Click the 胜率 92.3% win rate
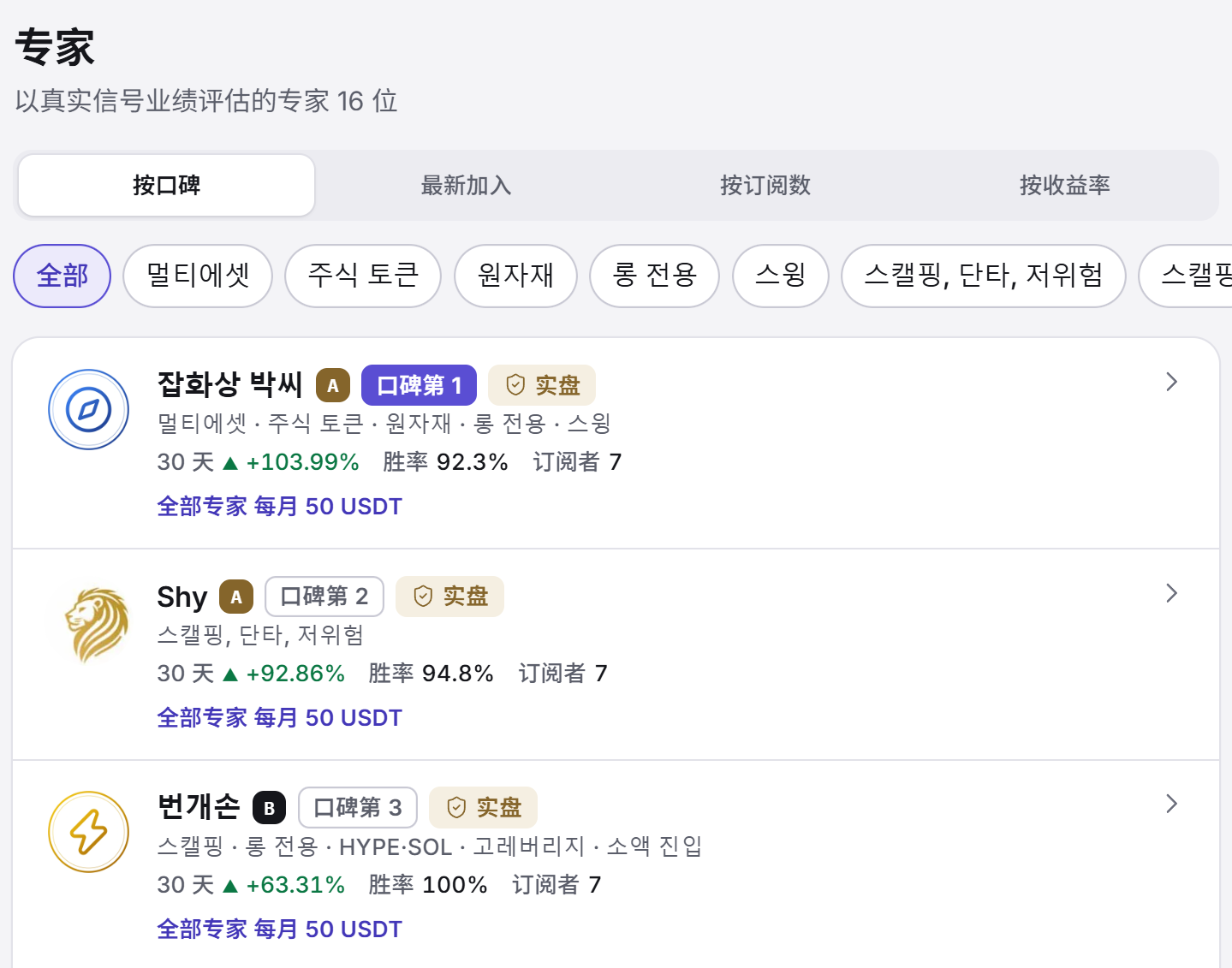 (446, 462)
